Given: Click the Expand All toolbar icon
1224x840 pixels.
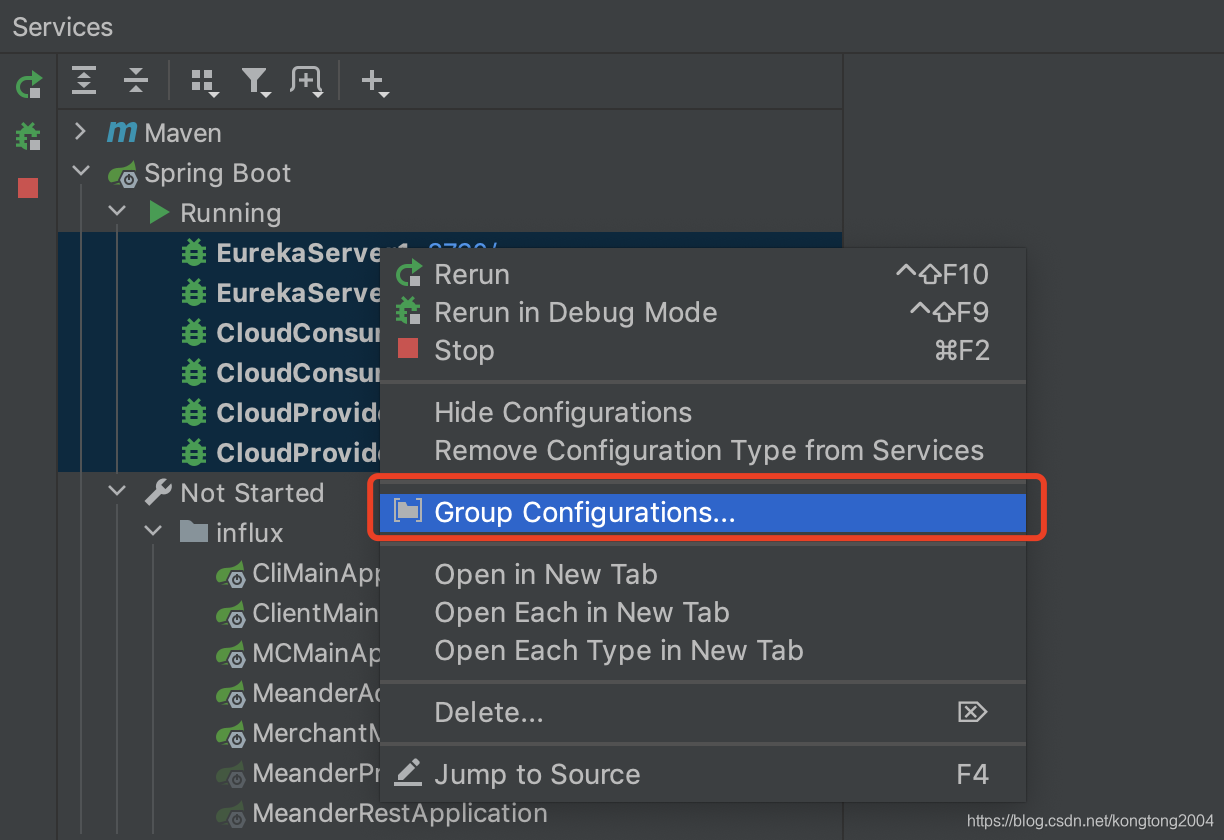Looking at the screenshot, I should pyautogui.click(x=84, y=81).
